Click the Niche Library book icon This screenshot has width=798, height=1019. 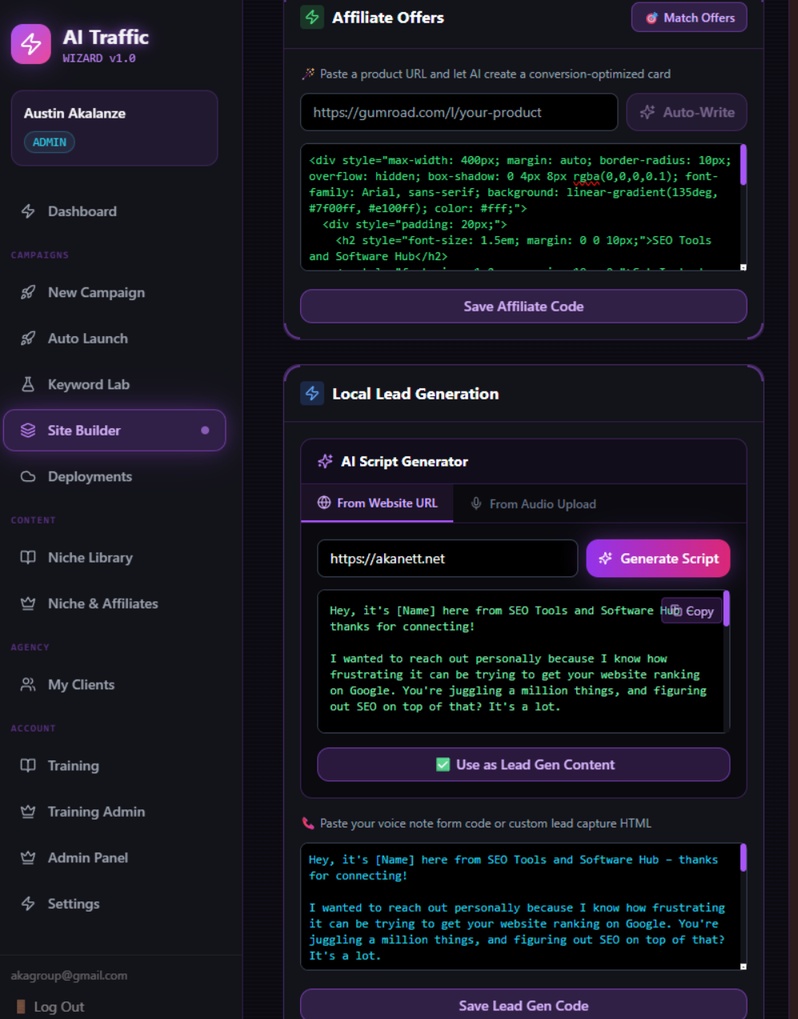coord(28,558)
